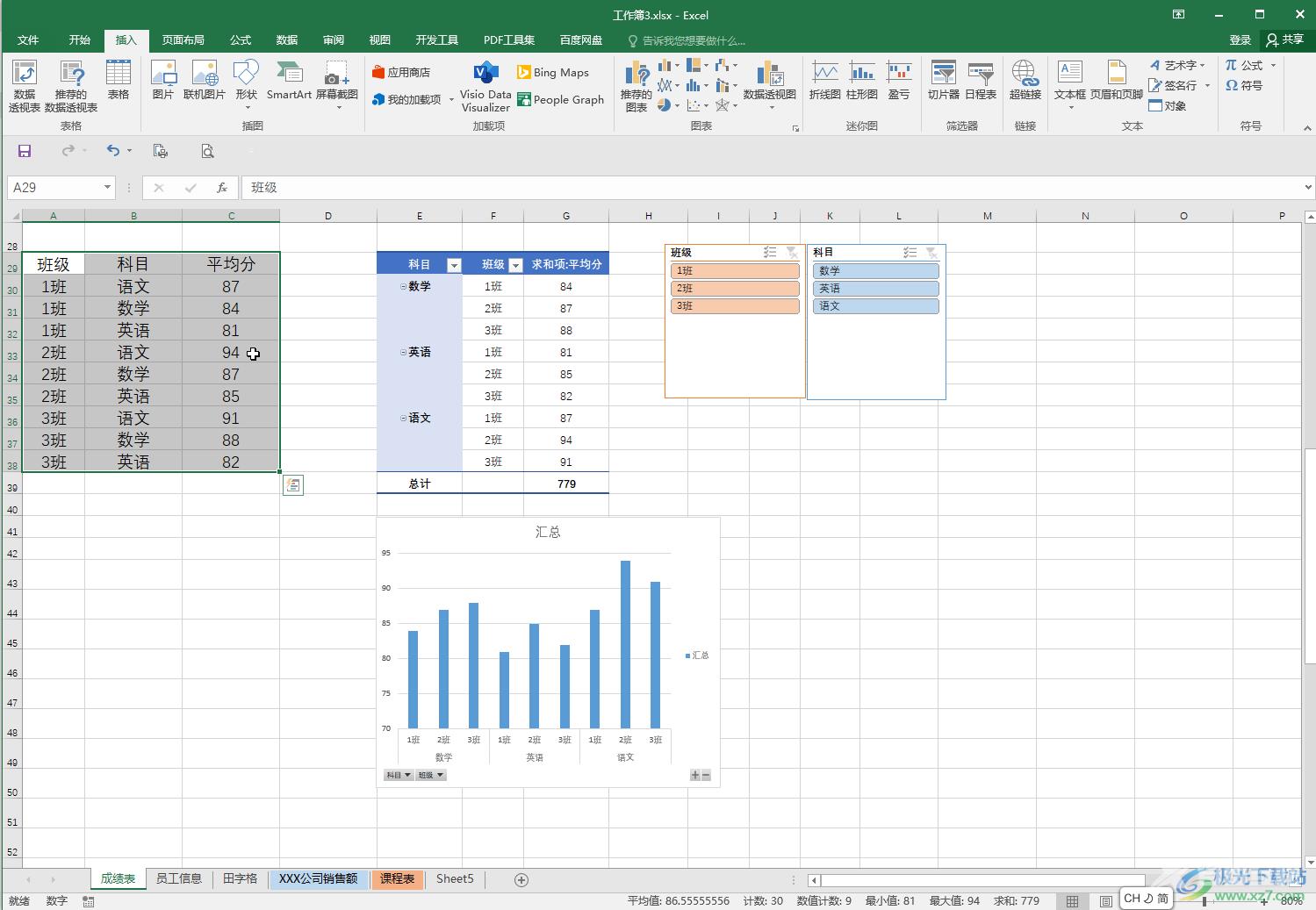Insert a picture with the 图片 button

[x=163, y=80]
